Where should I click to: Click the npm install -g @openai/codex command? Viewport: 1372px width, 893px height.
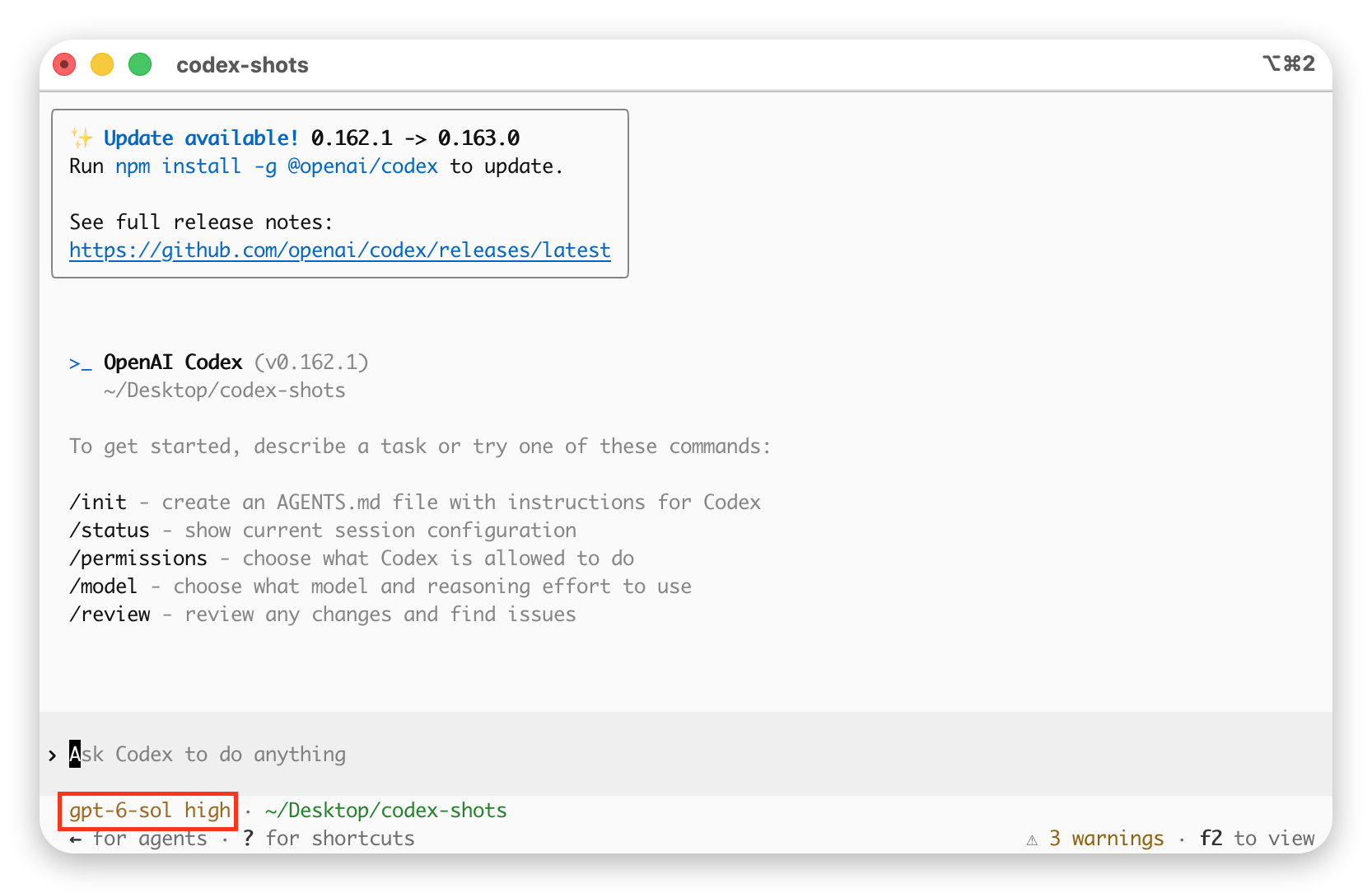277,166
